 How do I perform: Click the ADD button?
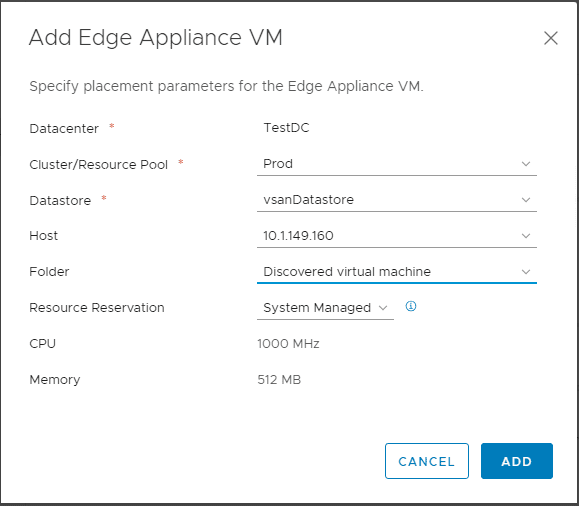point(517,461)
